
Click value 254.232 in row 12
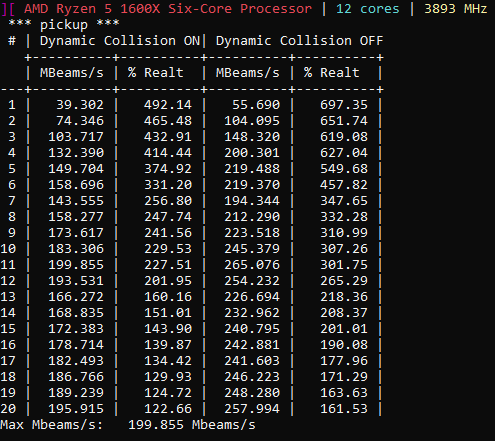pos(252,281)
